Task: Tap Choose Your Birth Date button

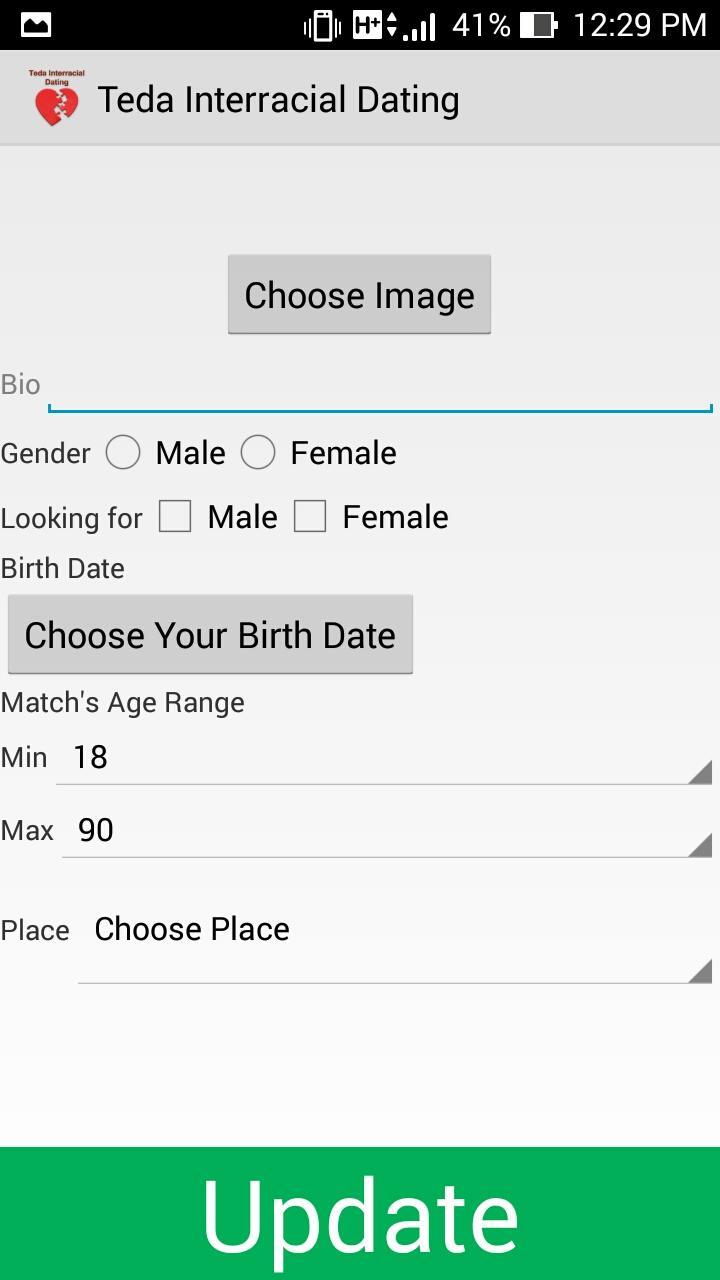Action: click(x=210, y=635)
